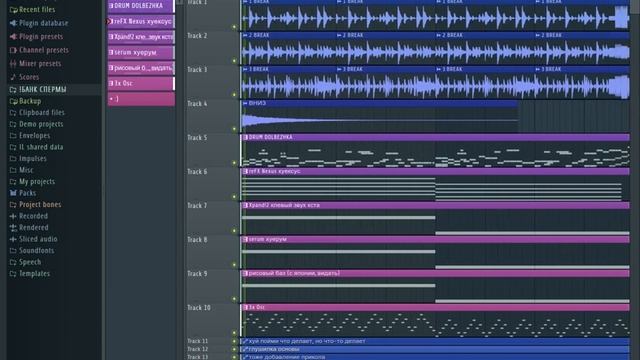
Task: Open the DRUM DOLBEZHKA clip menu in Track 5
Action: 245,138
